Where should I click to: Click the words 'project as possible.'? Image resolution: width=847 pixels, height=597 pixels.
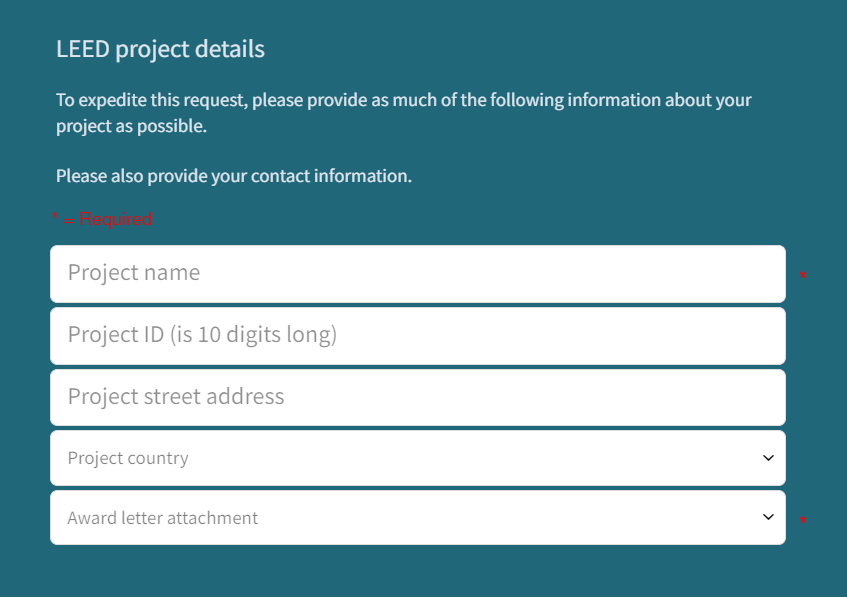coord(131,127)
